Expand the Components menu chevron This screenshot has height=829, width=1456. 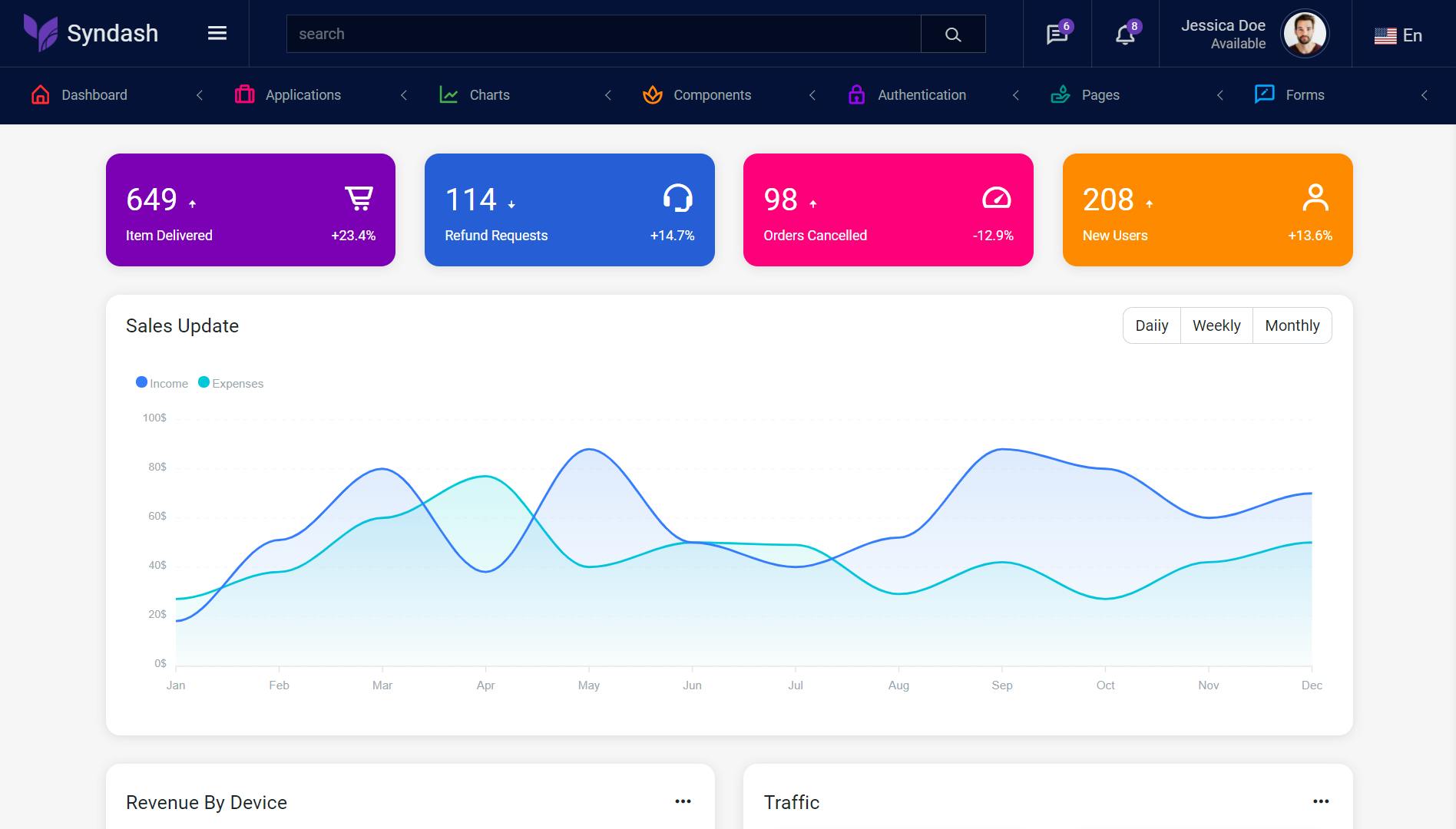812,95
